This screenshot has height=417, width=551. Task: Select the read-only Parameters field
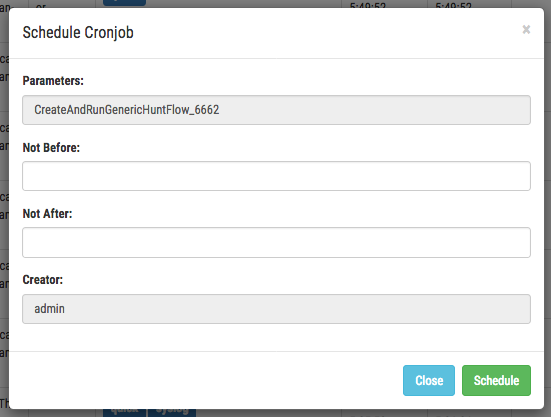[276, 110]
